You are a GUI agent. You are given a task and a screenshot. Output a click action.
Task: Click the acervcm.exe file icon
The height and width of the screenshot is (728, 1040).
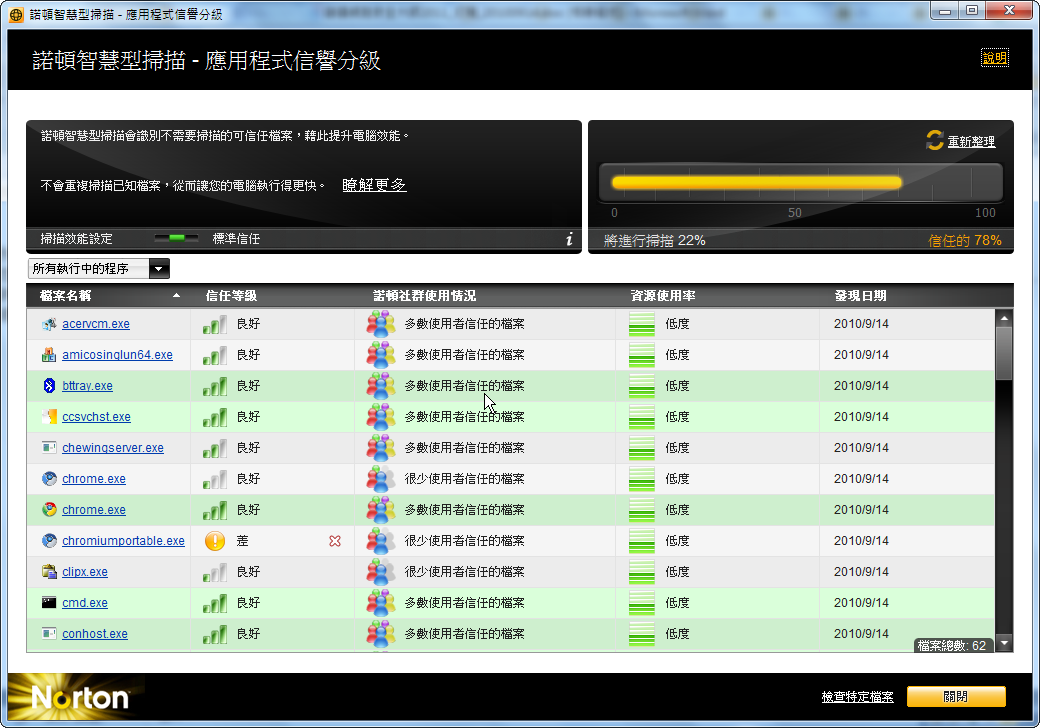tap(49, 324)
